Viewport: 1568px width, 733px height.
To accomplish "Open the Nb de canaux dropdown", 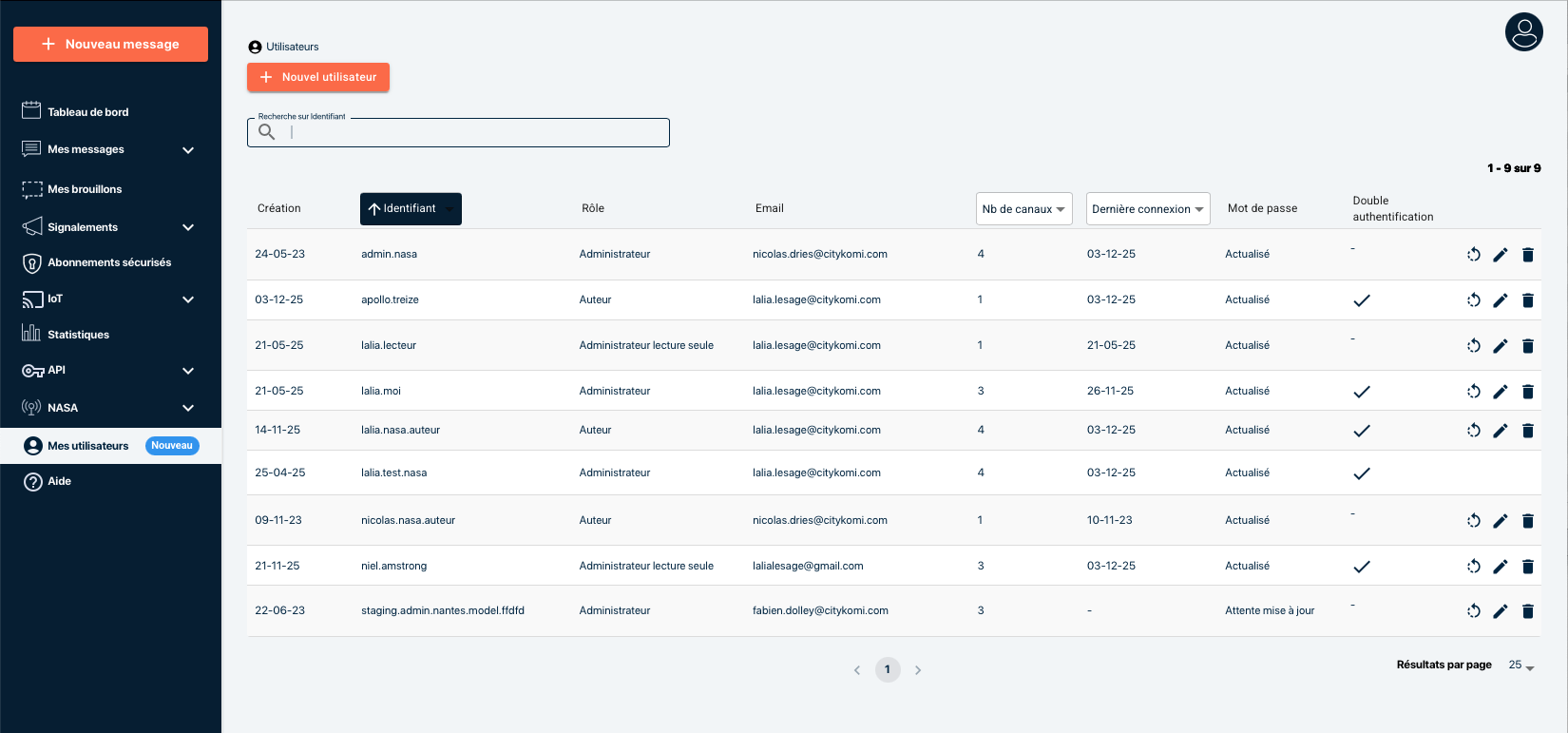I will click(1023, 209).
